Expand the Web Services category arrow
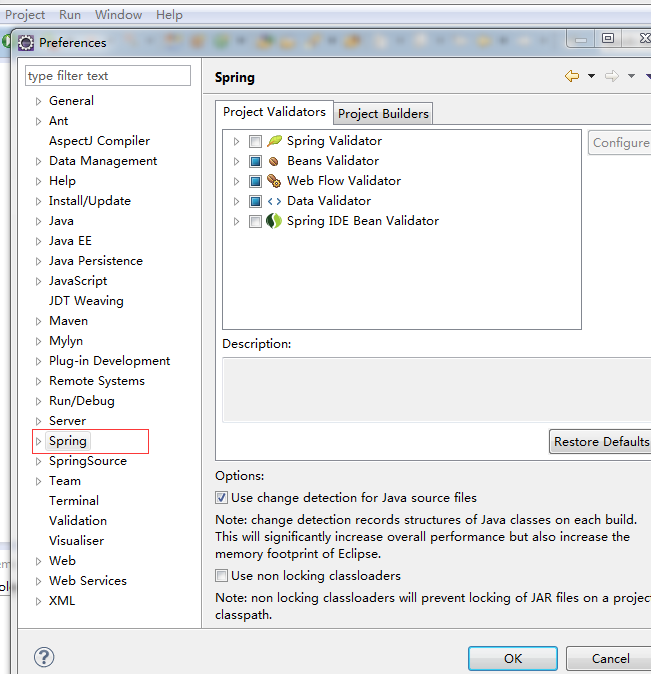The height and width of the screenshot is (674, 651). tap(38, 581)
